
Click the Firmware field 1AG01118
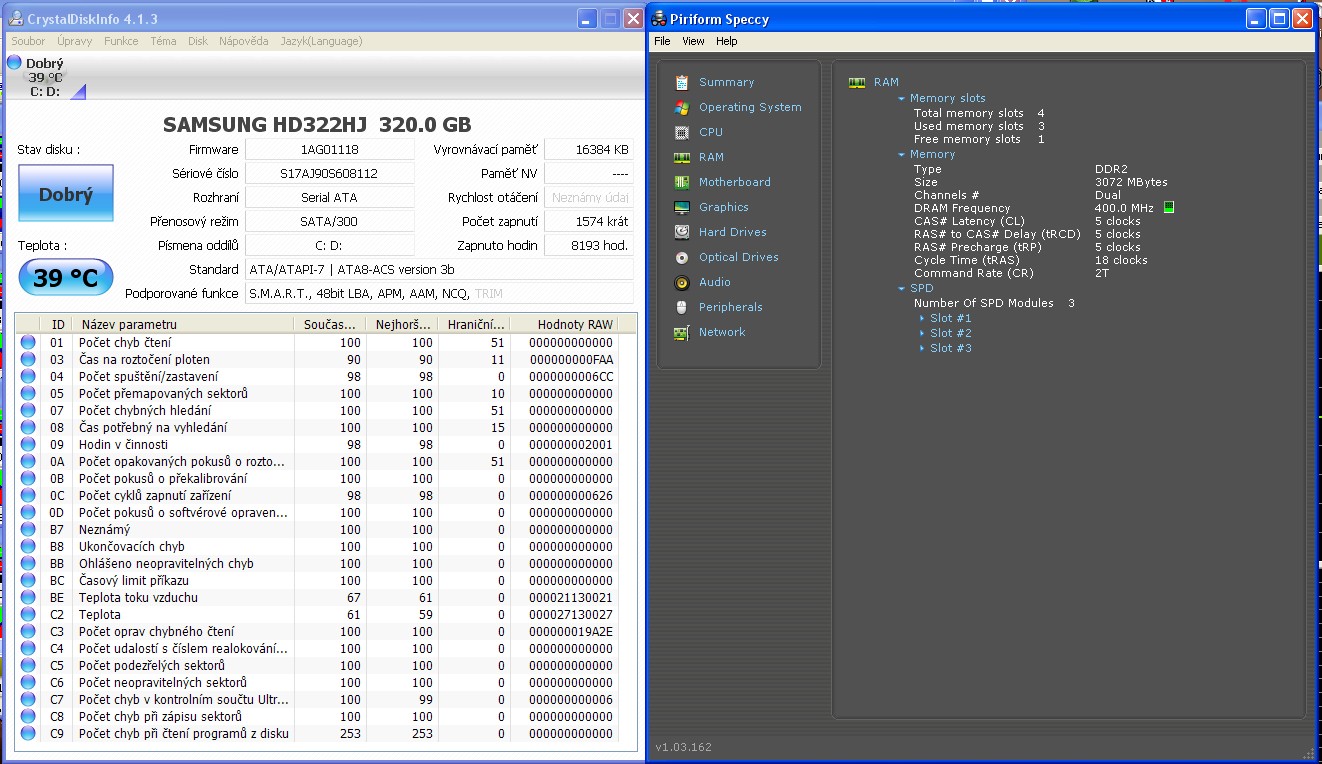329,149
